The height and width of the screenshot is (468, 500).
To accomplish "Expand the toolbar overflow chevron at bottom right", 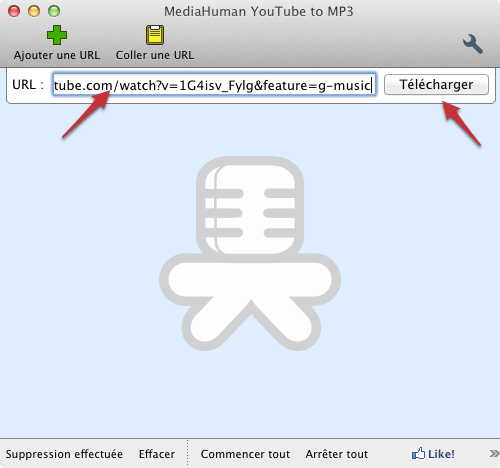I will pyautogui.click(x=494, y=453).
